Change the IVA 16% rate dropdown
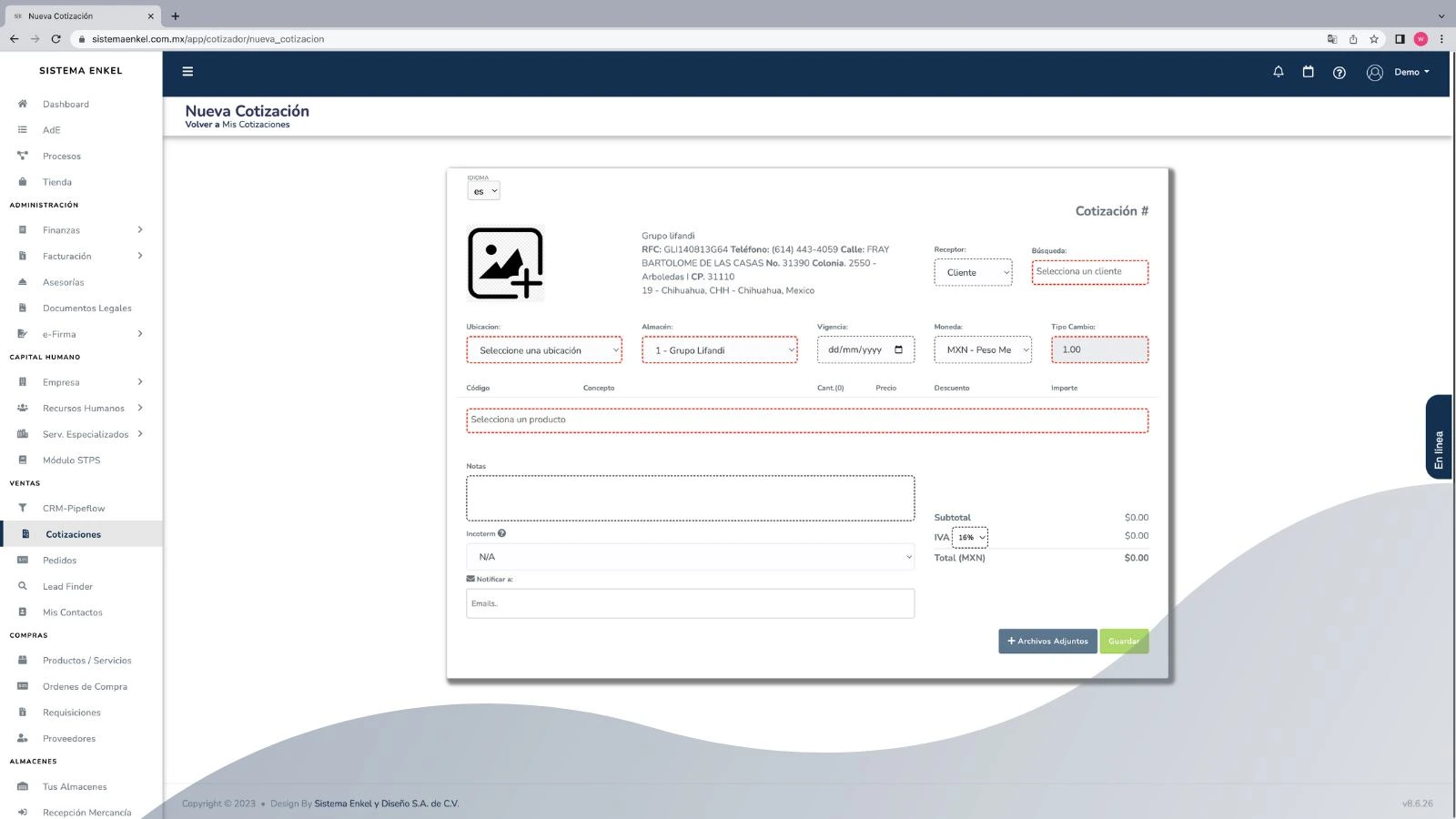1456x819 pixels. pos(970,537)
